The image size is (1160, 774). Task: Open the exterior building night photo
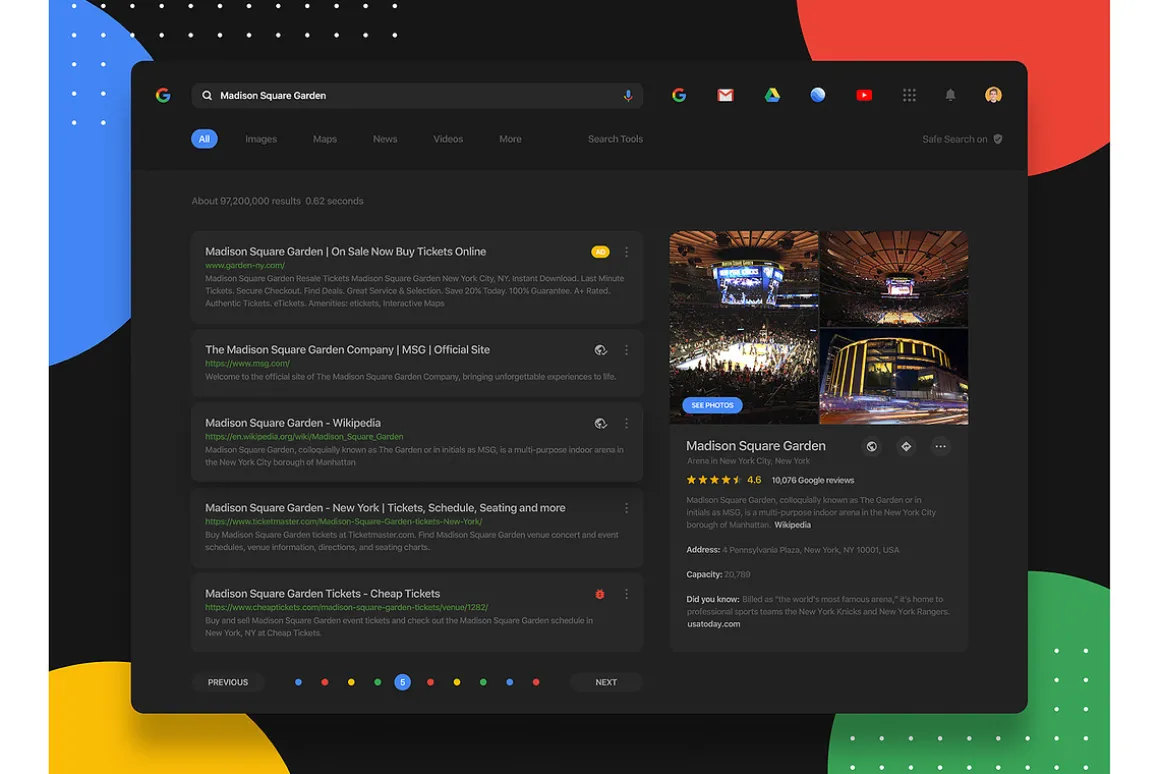point(894,376)
